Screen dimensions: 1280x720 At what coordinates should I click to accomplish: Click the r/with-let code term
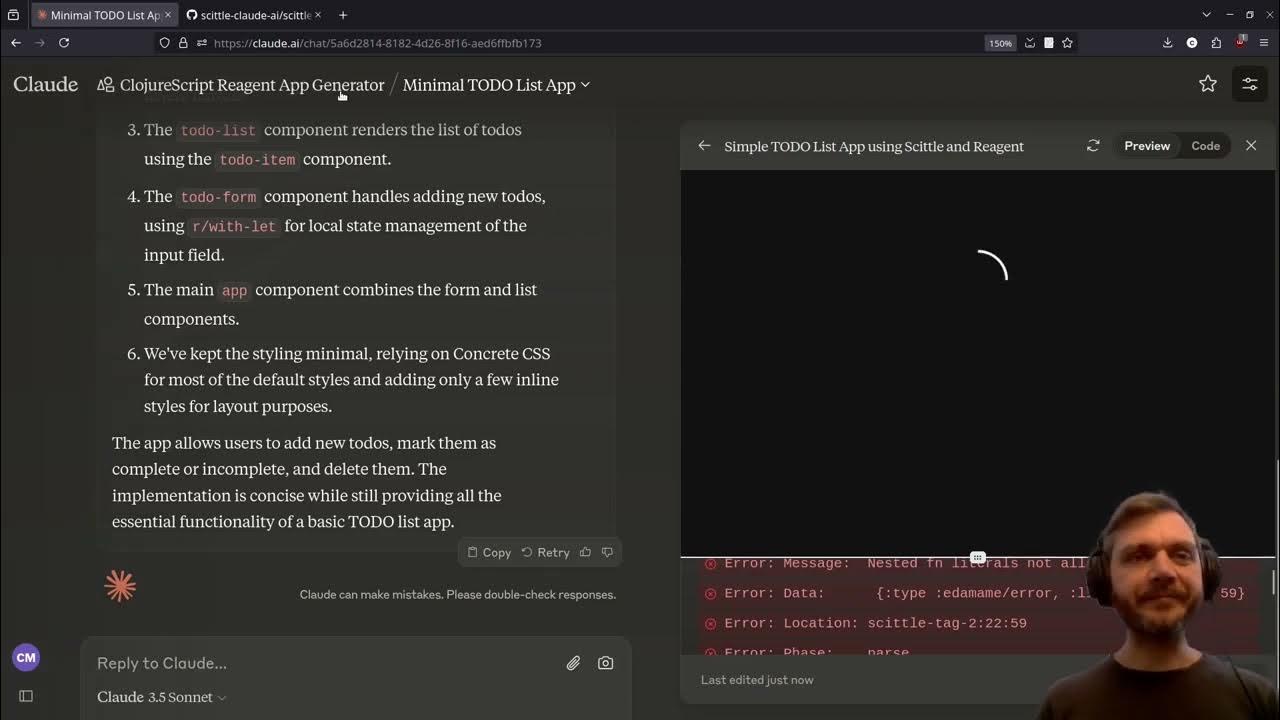point(234,227)
